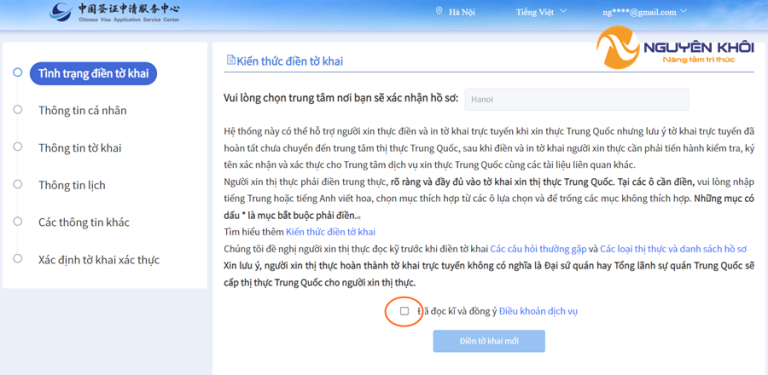
Task: Open the Thông tin tờ khai step
Action: point(80,148)
